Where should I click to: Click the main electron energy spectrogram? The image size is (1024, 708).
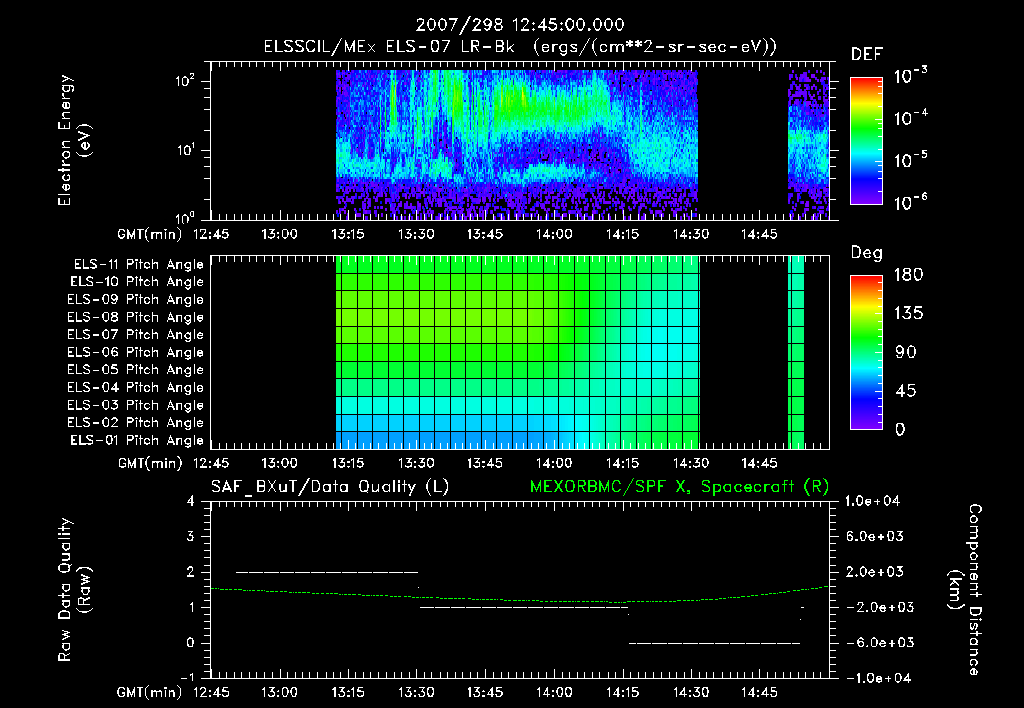coord(517,144)
